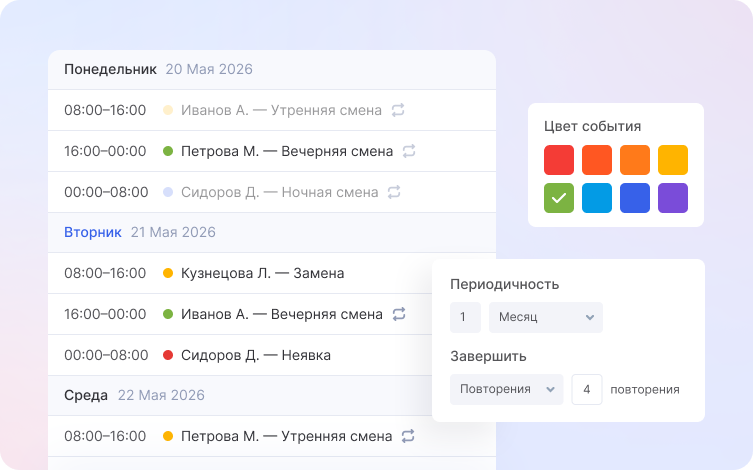Click repeat icon on Иванов А. Утренняя смена
Viewport: 753px width, 470px height.
click(398, 110)
